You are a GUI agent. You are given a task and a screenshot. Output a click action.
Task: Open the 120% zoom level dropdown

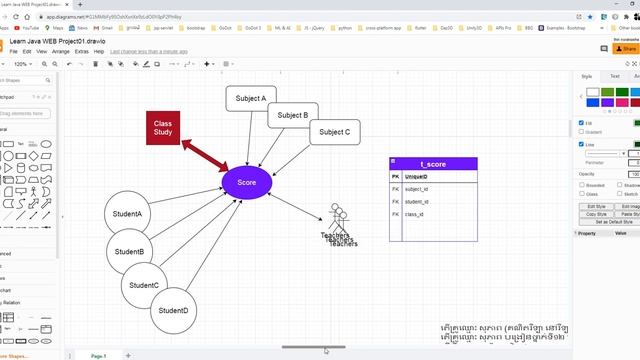click(23, 64)
